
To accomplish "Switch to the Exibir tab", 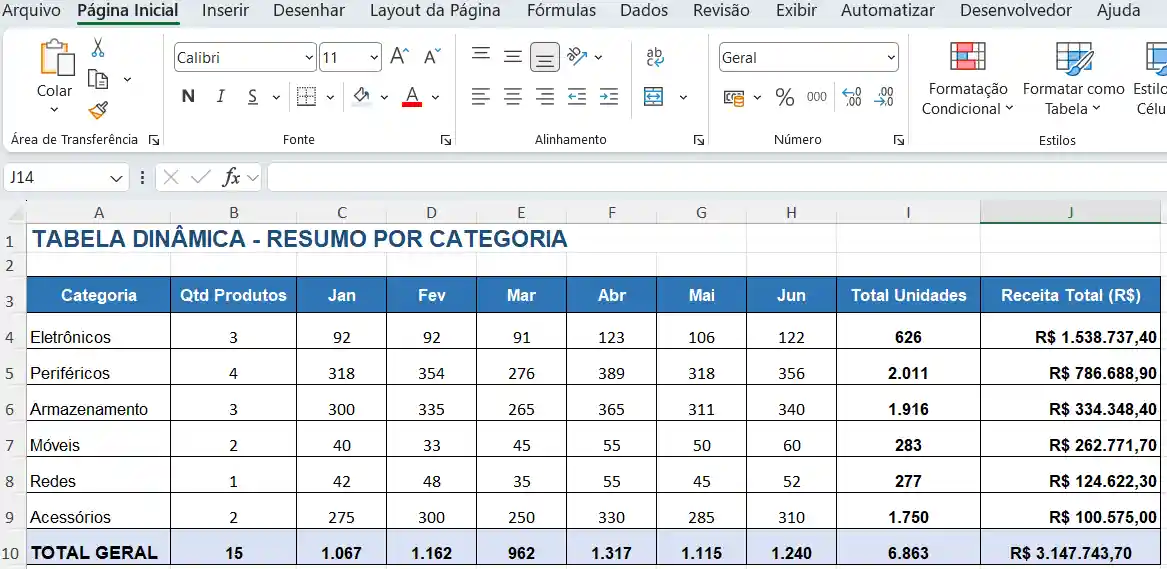I will [796, 10].
